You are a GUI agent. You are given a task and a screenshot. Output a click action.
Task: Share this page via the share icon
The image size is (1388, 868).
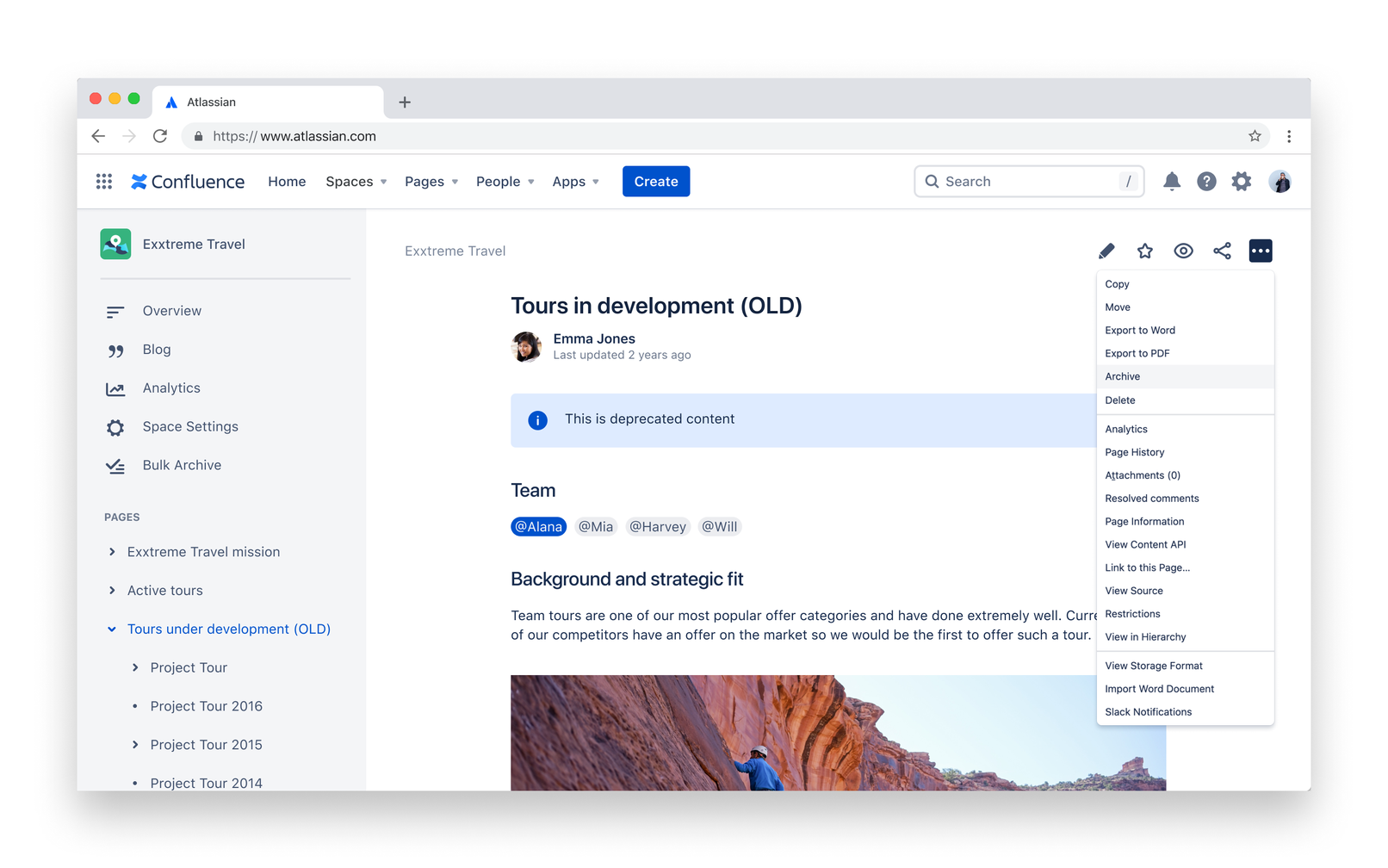pyautogui.click(x=1222, y=250)
